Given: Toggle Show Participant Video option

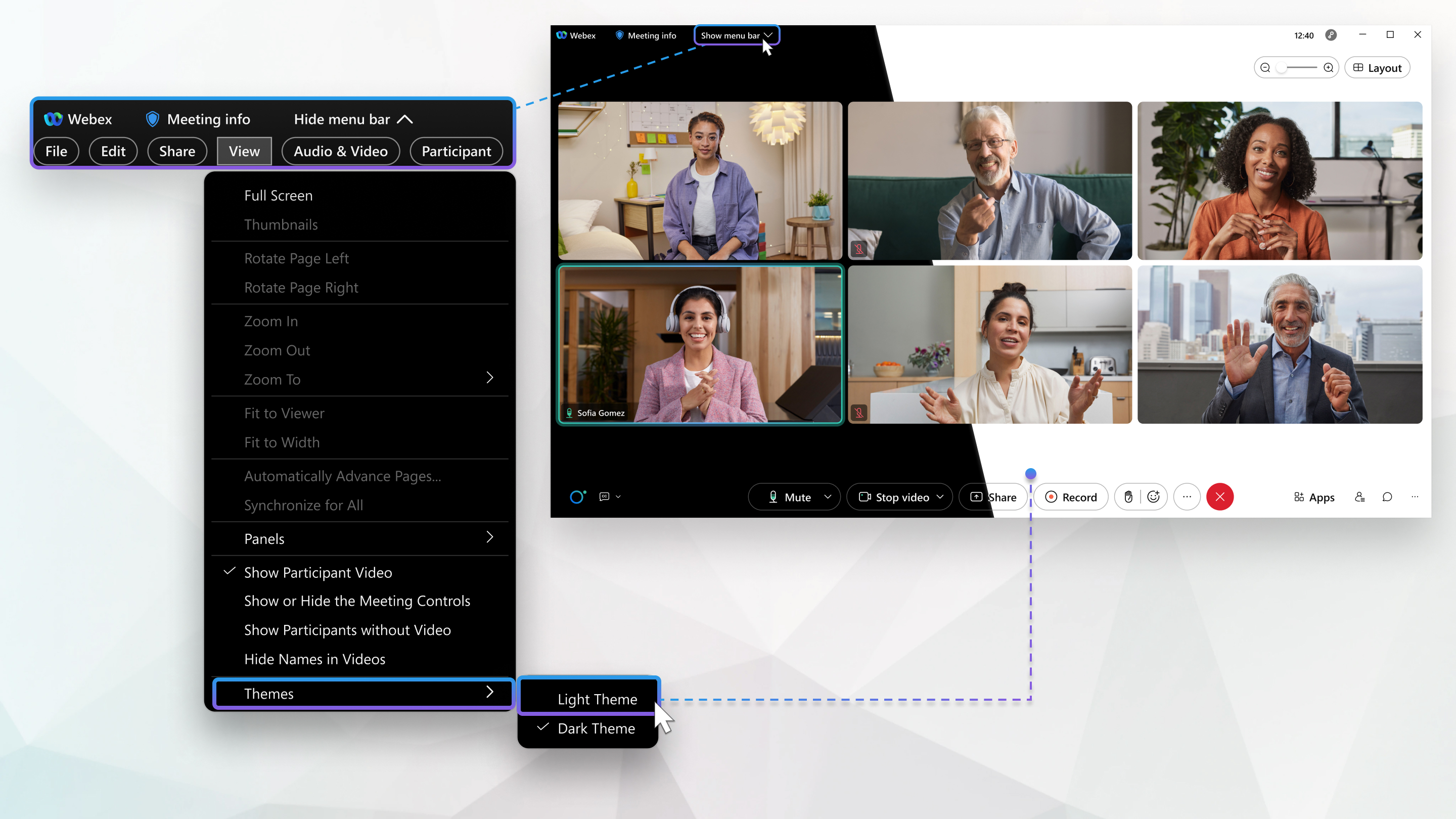Looking at the screenshot, I should tap(318, 571).
